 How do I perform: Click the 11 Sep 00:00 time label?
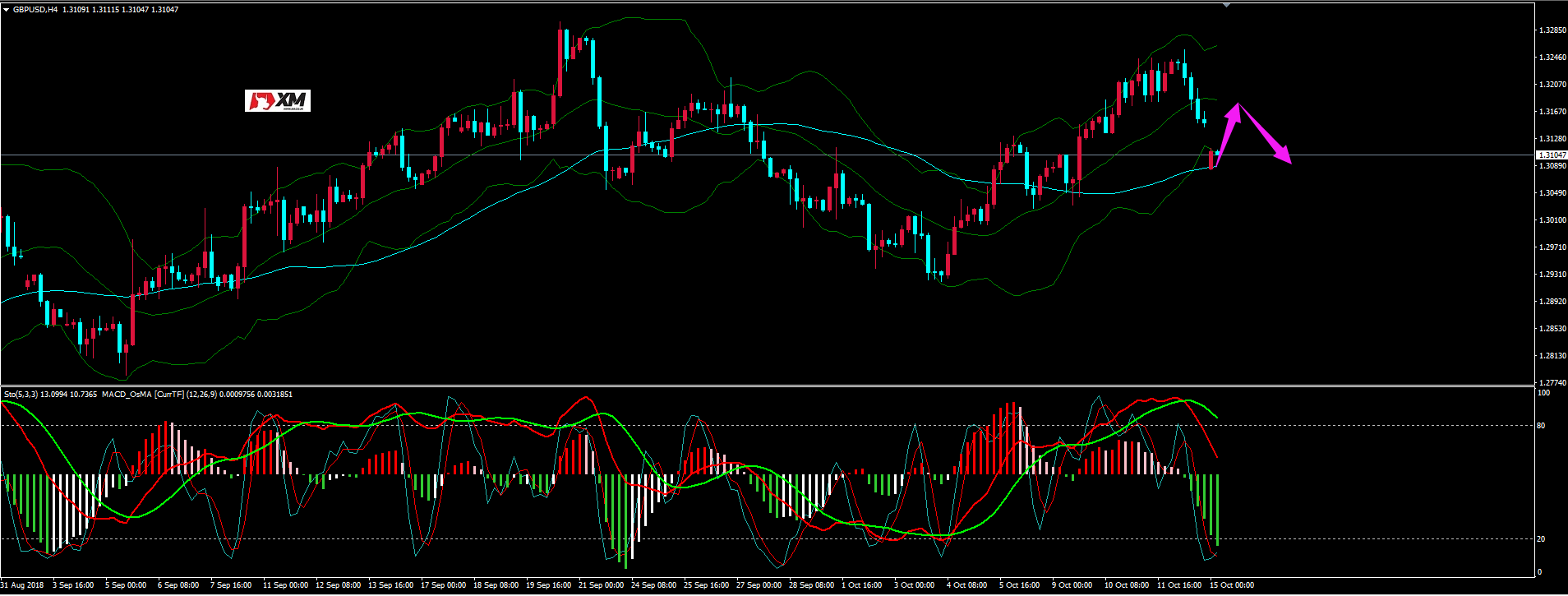pyautogui.click(x=285, y=585)
